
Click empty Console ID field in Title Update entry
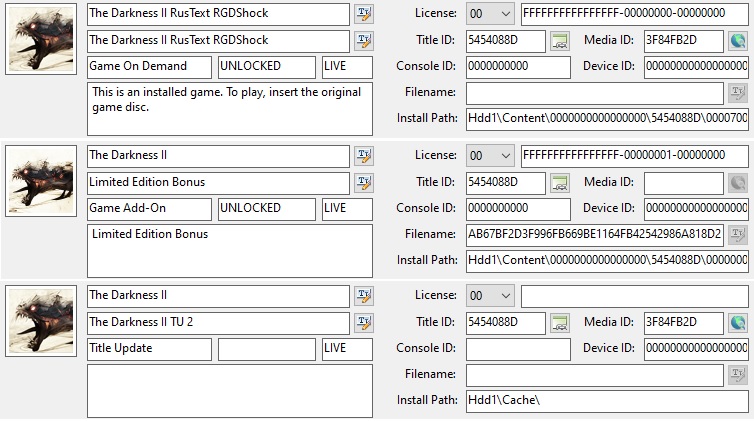pos(518,349)
